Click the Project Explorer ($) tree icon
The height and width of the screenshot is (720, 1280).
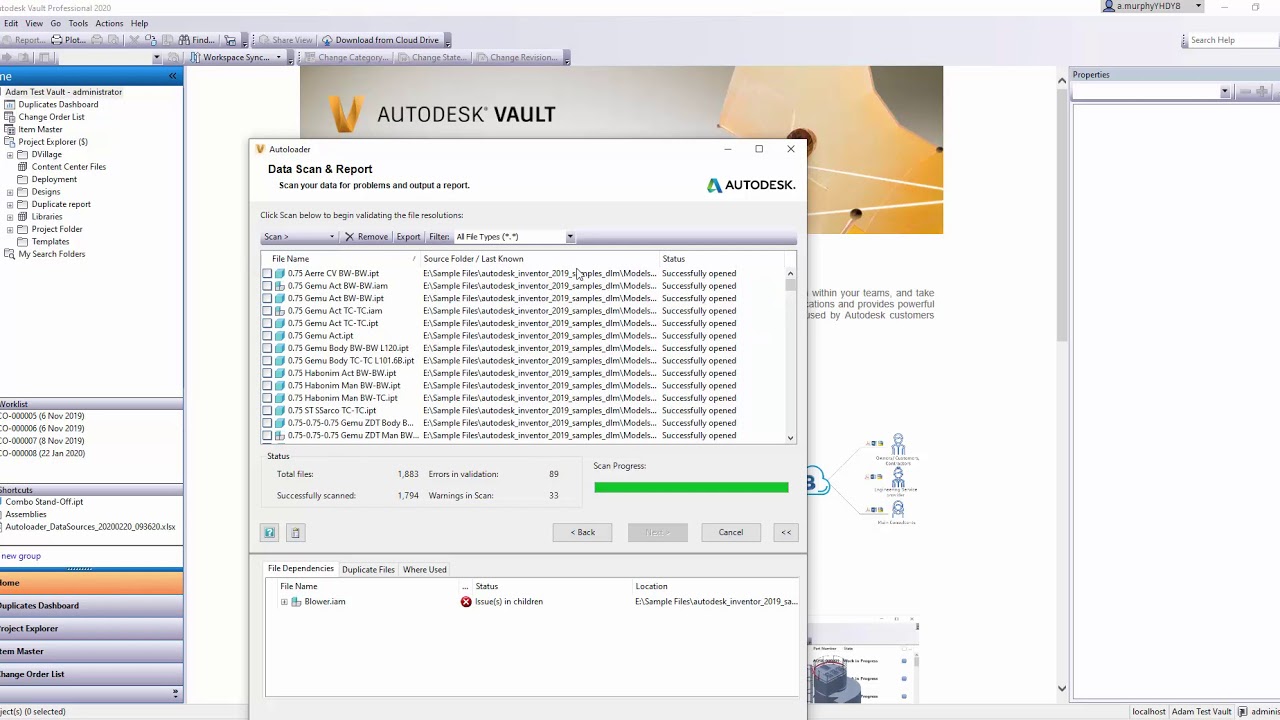(10, 142)
